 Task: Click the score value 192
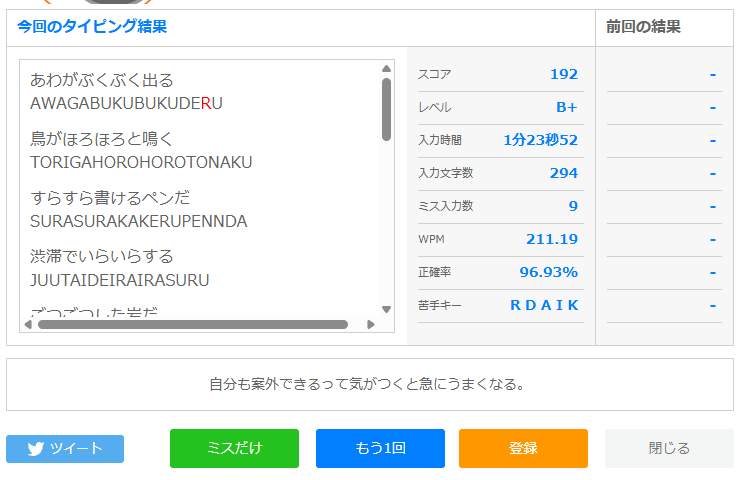tap(564, 74)
